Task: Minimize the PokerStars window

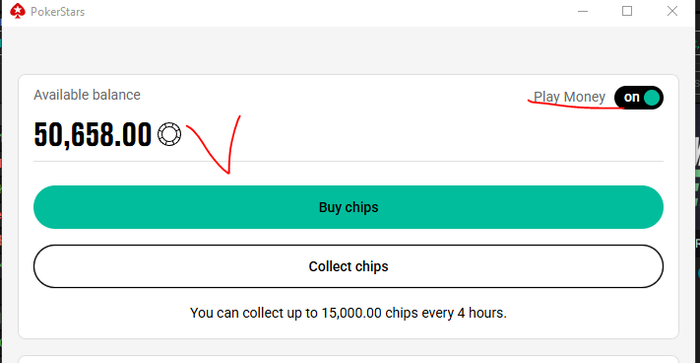Action: (583, 11)
